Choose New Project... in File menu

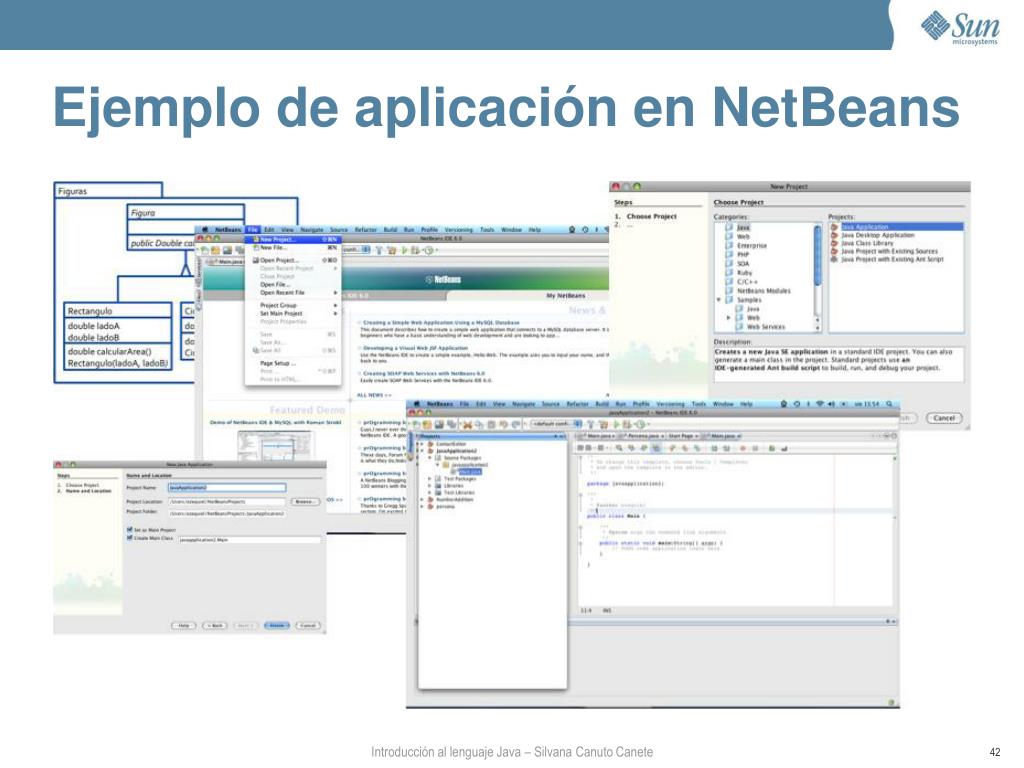(x=293, y=240)
